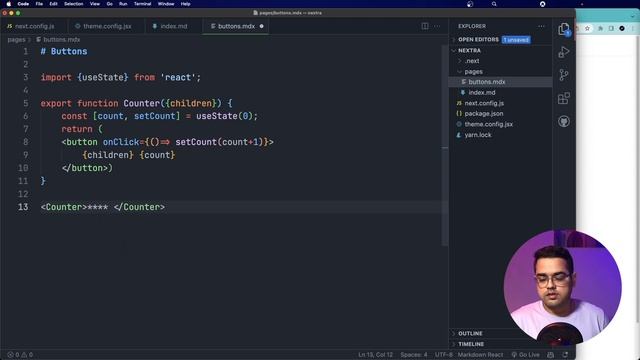Expand the OPEN EDITORS section
The width and height of the screenshot is (640, 360).
tap(478, 40)
